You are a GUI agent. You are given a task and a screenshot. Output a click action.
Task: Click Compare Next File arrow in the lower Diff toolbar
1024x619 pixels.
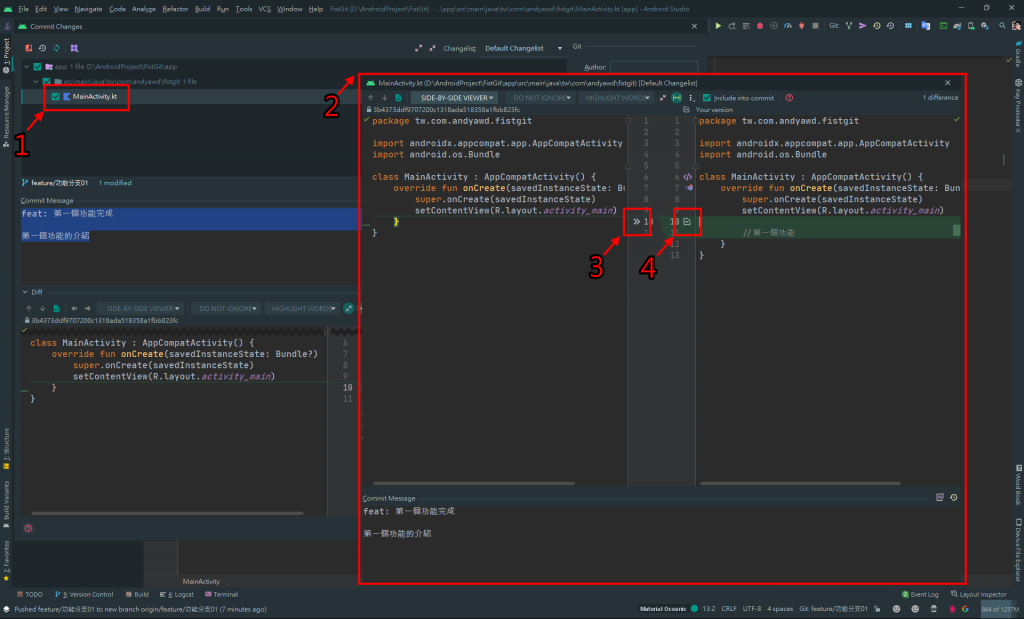(x=88, y=308)
